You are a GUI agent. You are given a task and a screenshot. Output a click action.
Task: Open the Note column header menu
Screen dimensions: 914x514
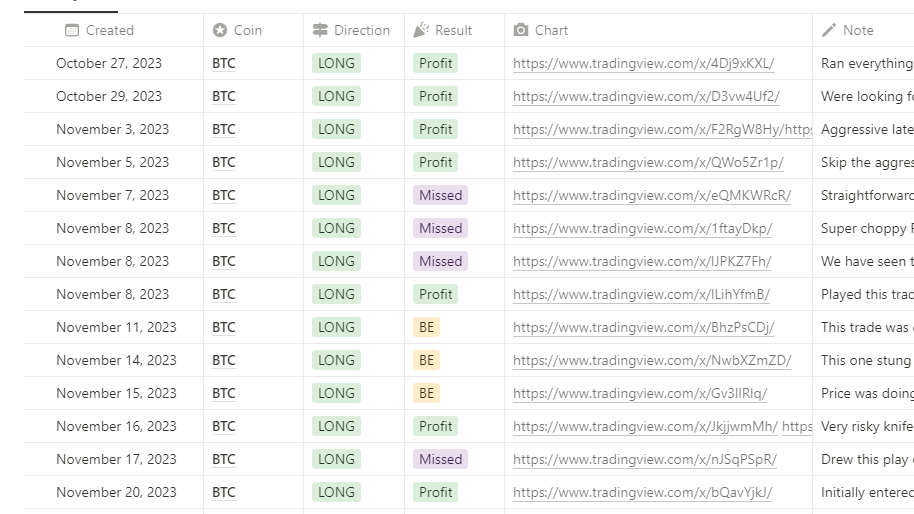click(x=863, y=30)
